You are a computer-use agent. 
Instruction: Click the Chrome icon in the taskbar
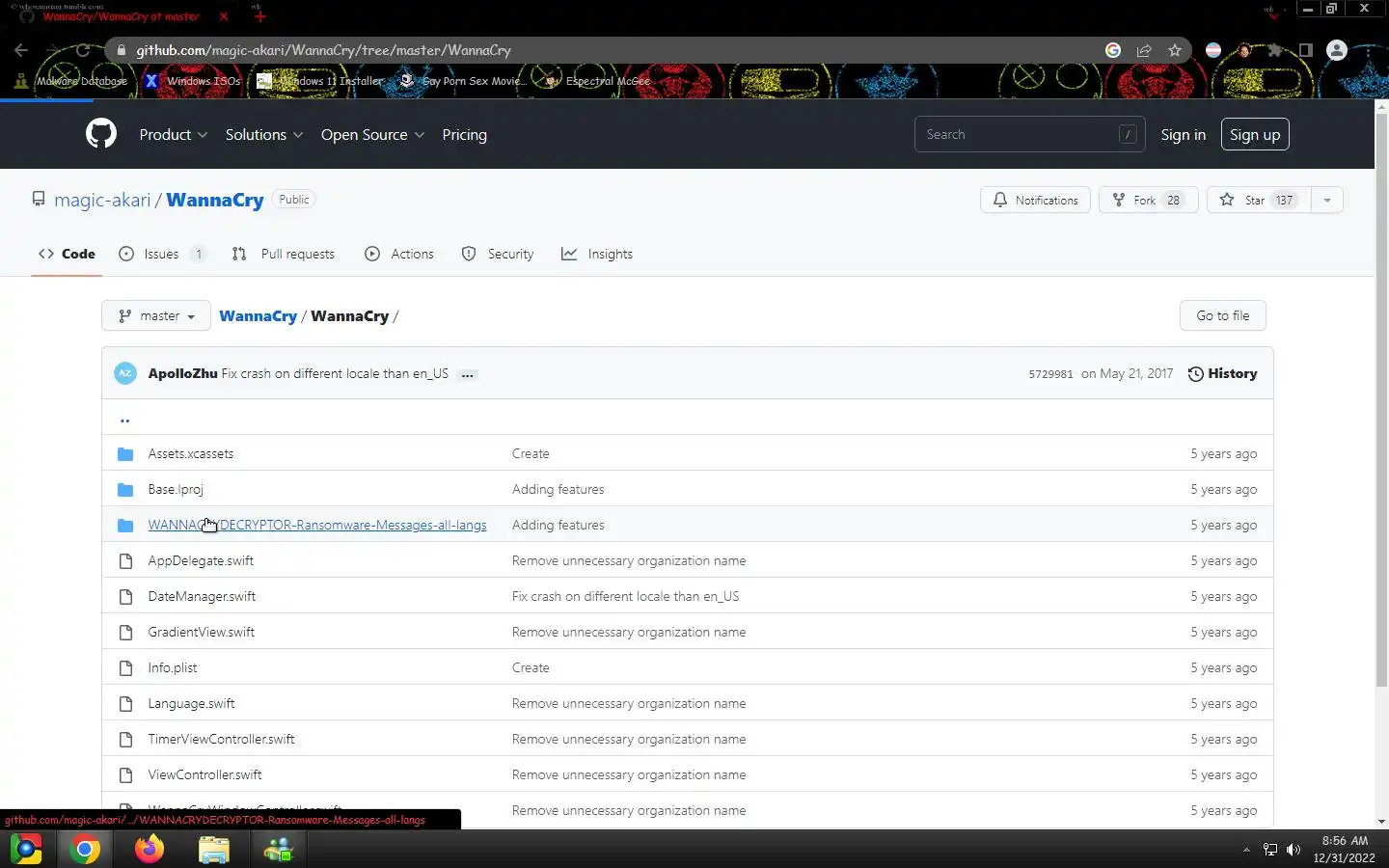85,849
